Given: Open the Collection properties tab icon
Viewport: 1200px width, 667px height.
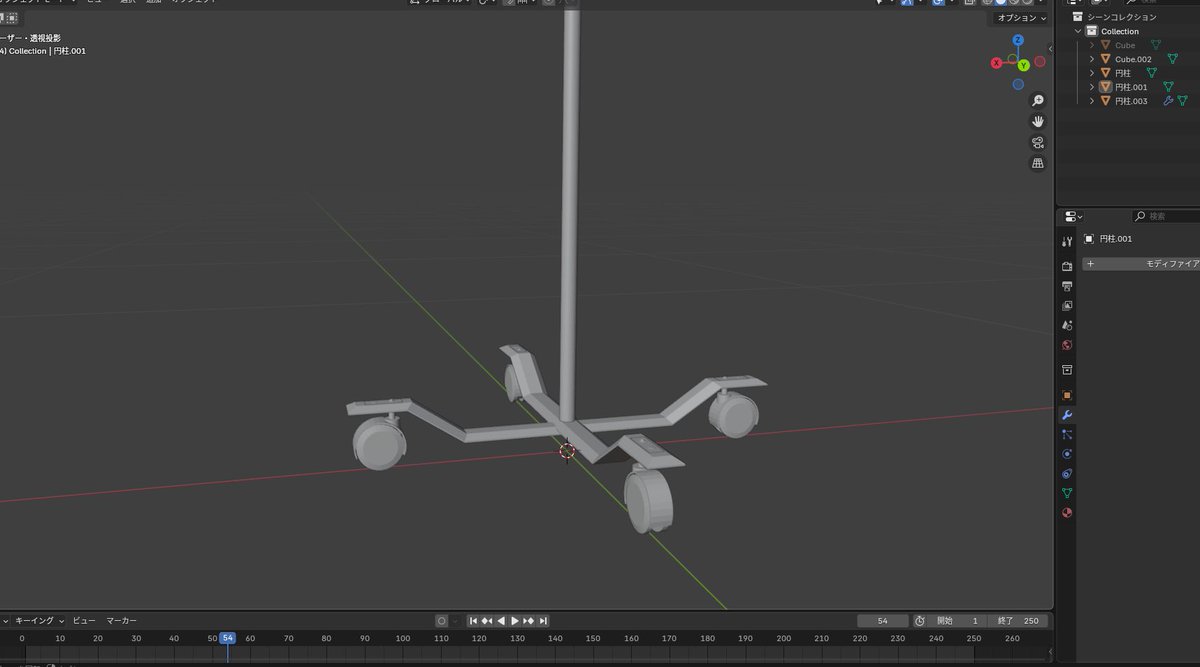Looking at the screenshot, I should (x=1067, y=371).
